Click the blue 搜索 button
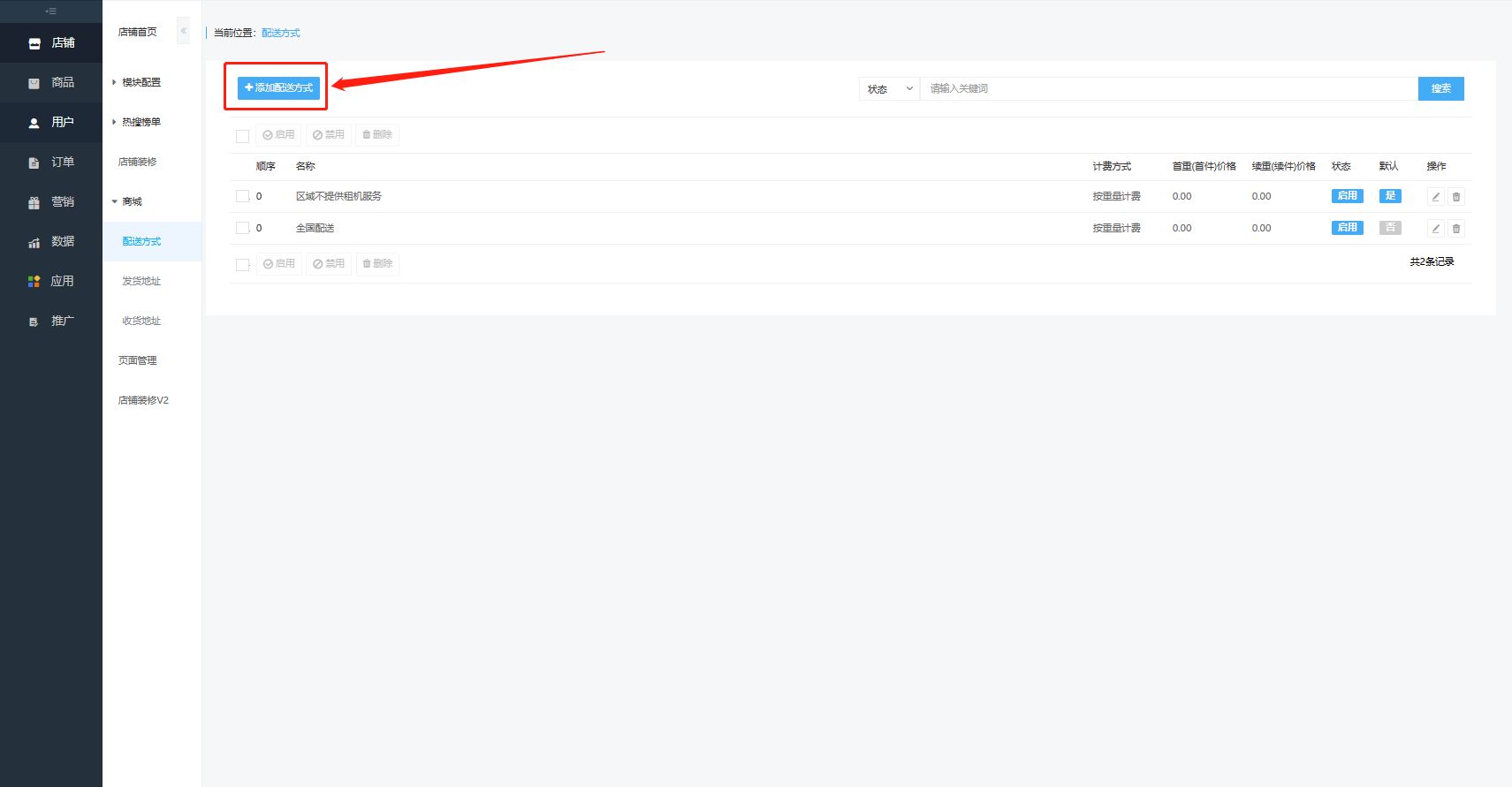 click(x=1440, y=88)
